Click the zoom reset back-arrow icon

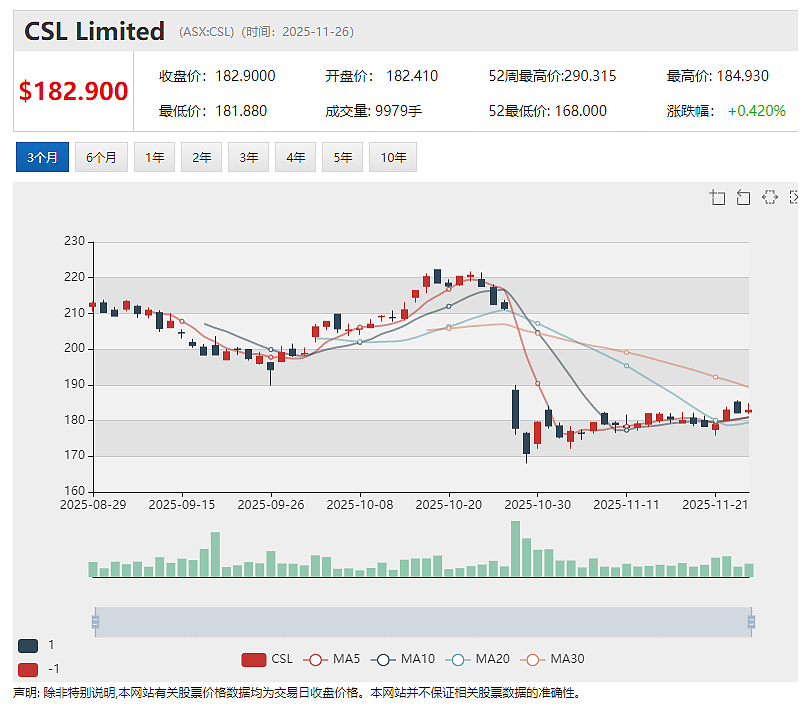pyautogui.click(x=743, y=197)
